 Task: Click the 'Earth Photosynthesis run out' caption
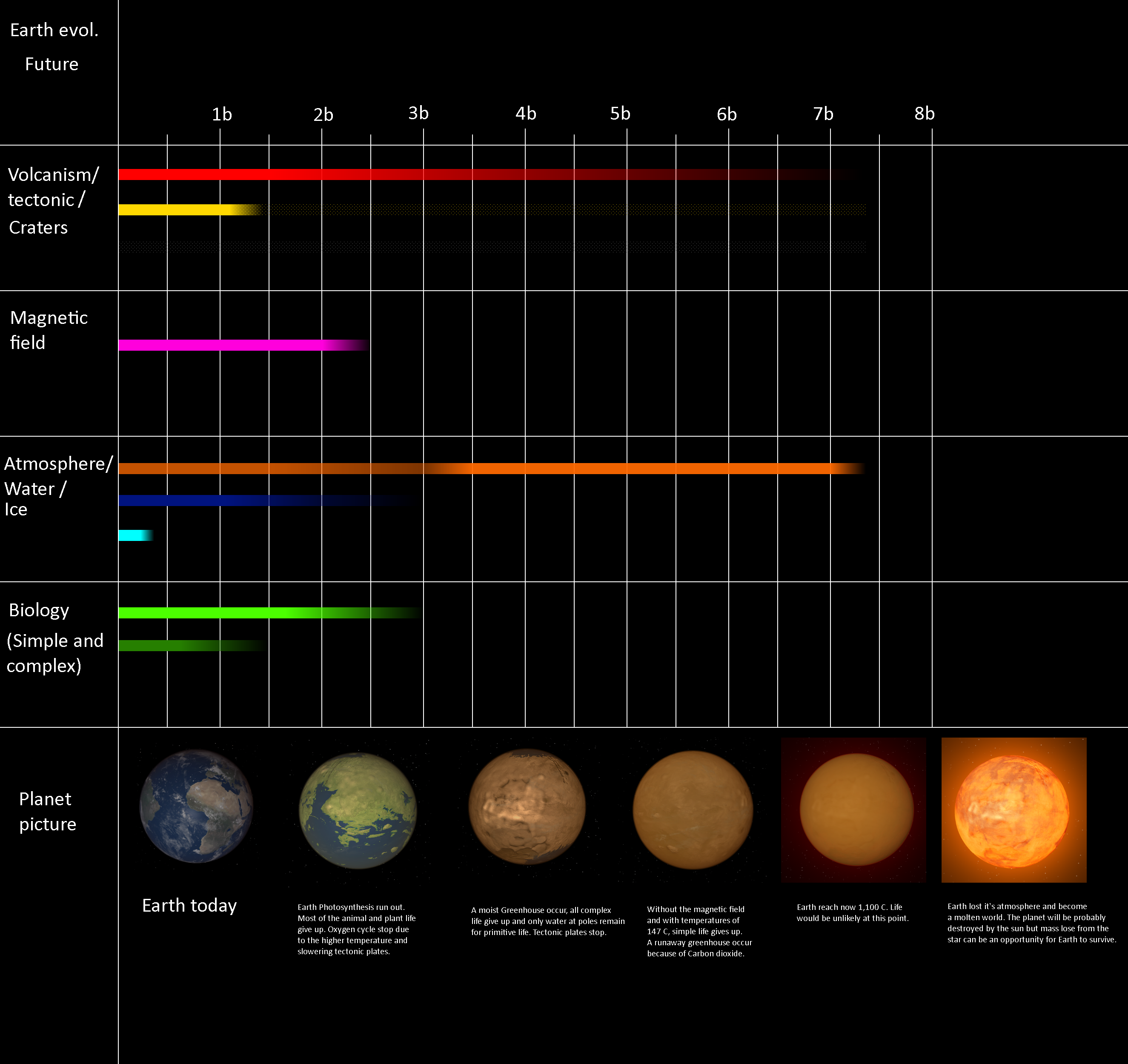pyautogui.click(x=357, y=930)
